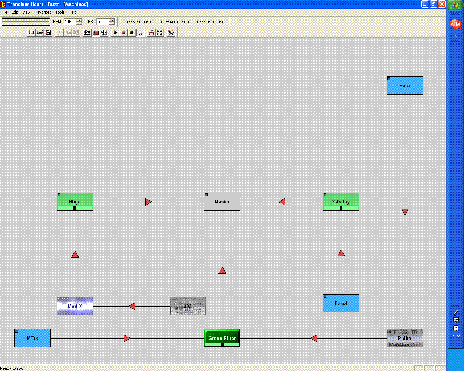464x392 pixels.
Task: Start playback with the play triangle button
Action: point(116,33)
